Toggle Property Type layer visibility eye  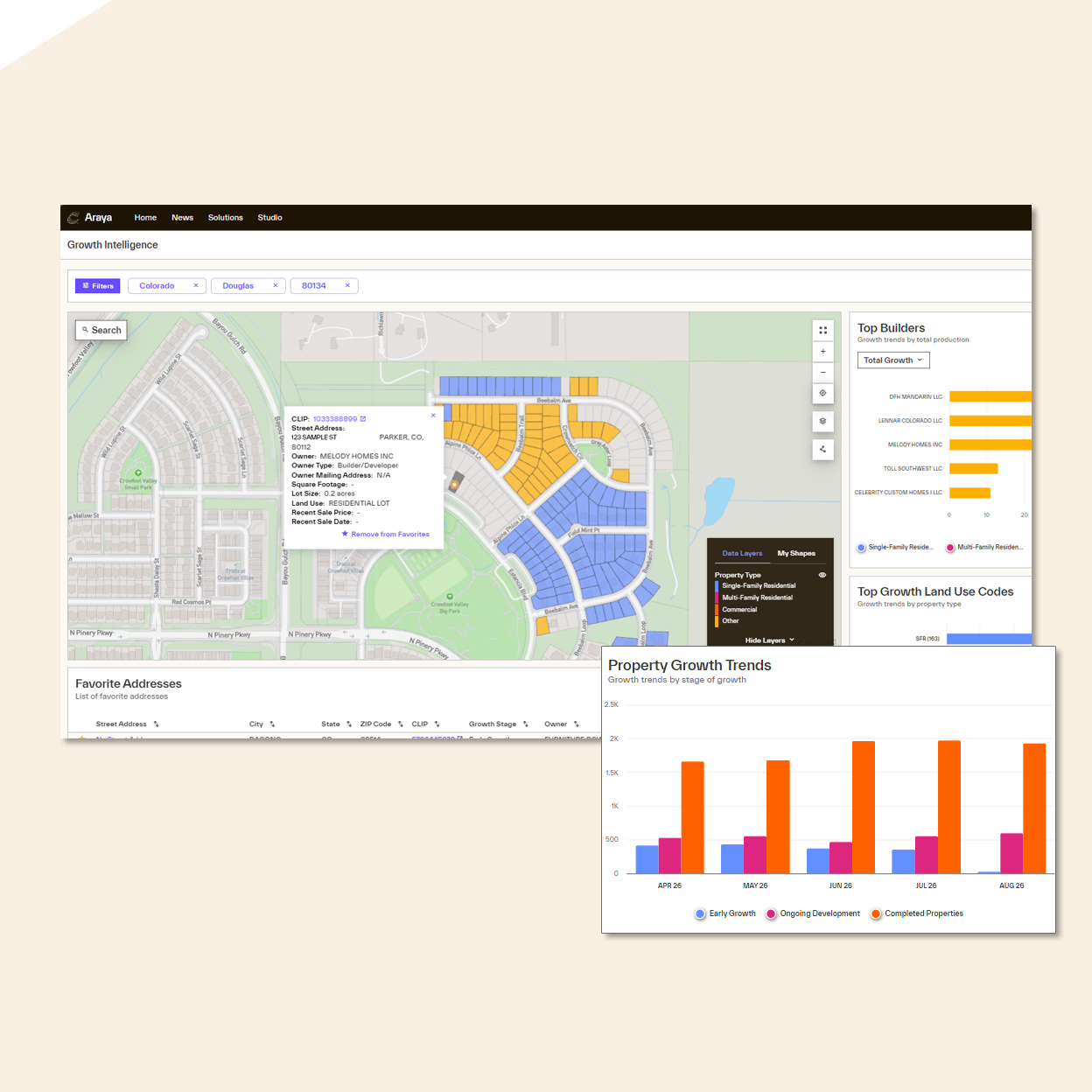[822, 575]
